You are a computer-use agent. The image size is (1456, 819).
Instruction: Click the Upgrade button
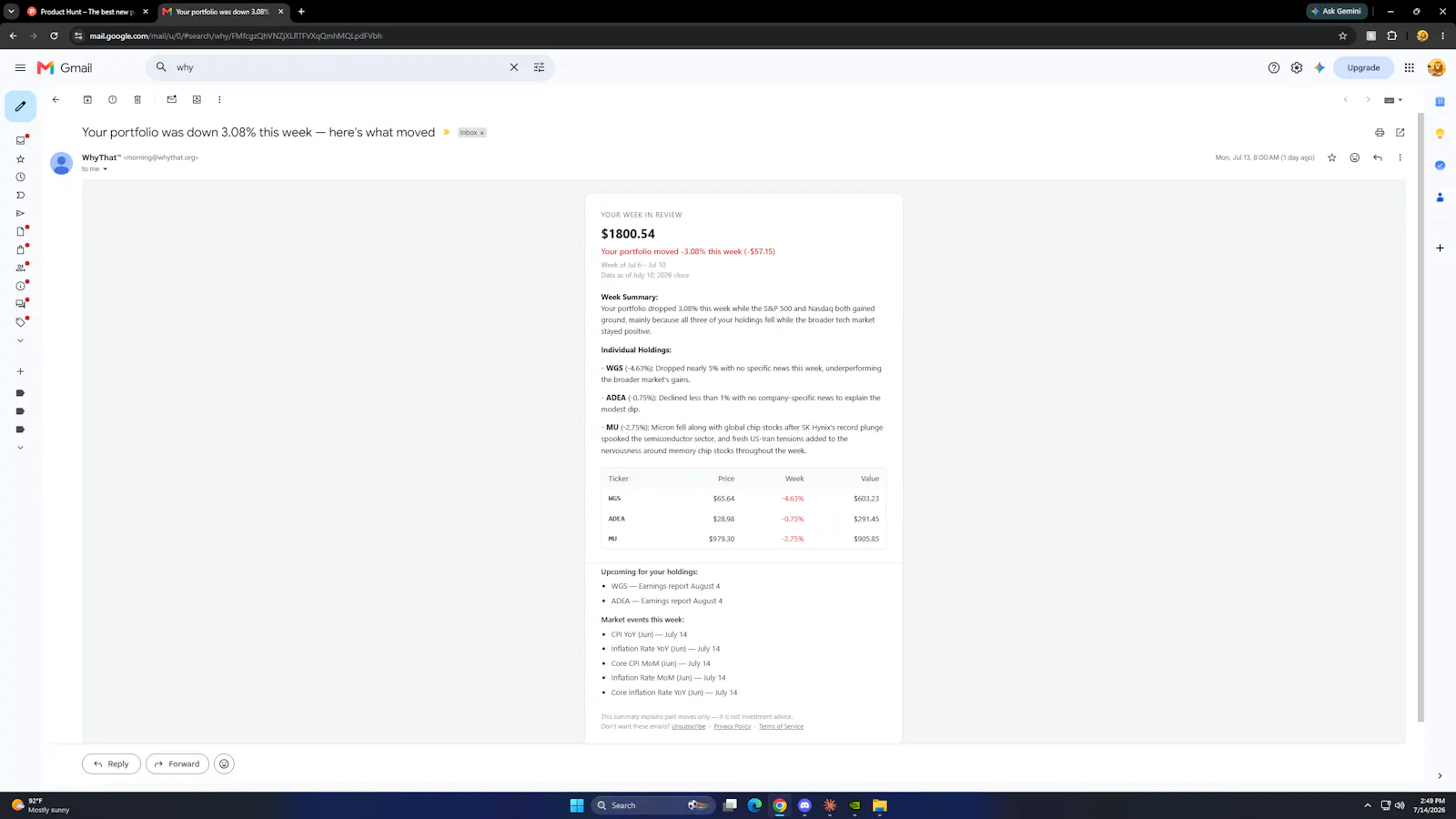coord(1363,67)
